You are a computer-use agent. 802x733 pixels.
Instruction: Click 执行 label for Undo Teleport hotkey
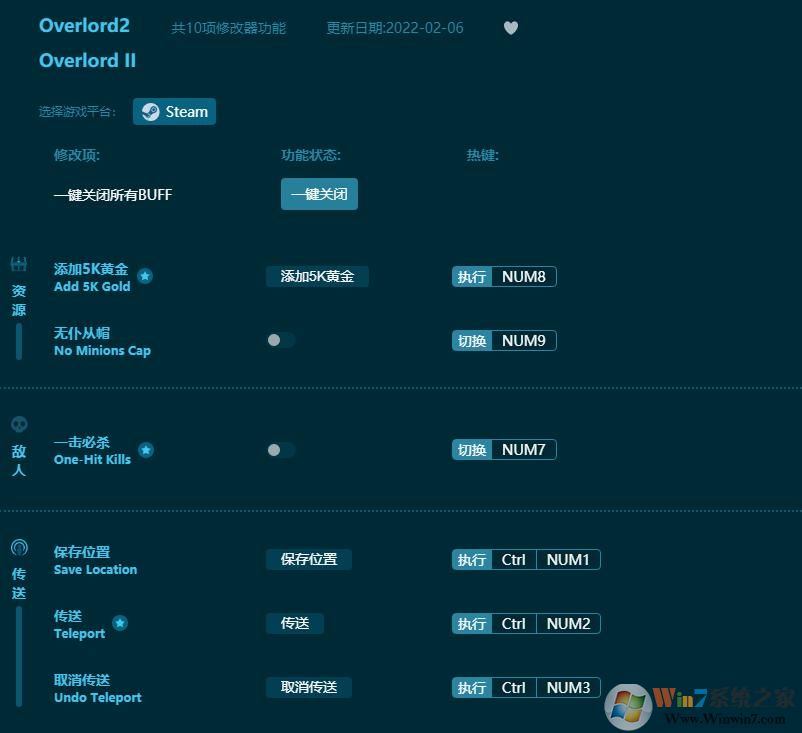472,687
